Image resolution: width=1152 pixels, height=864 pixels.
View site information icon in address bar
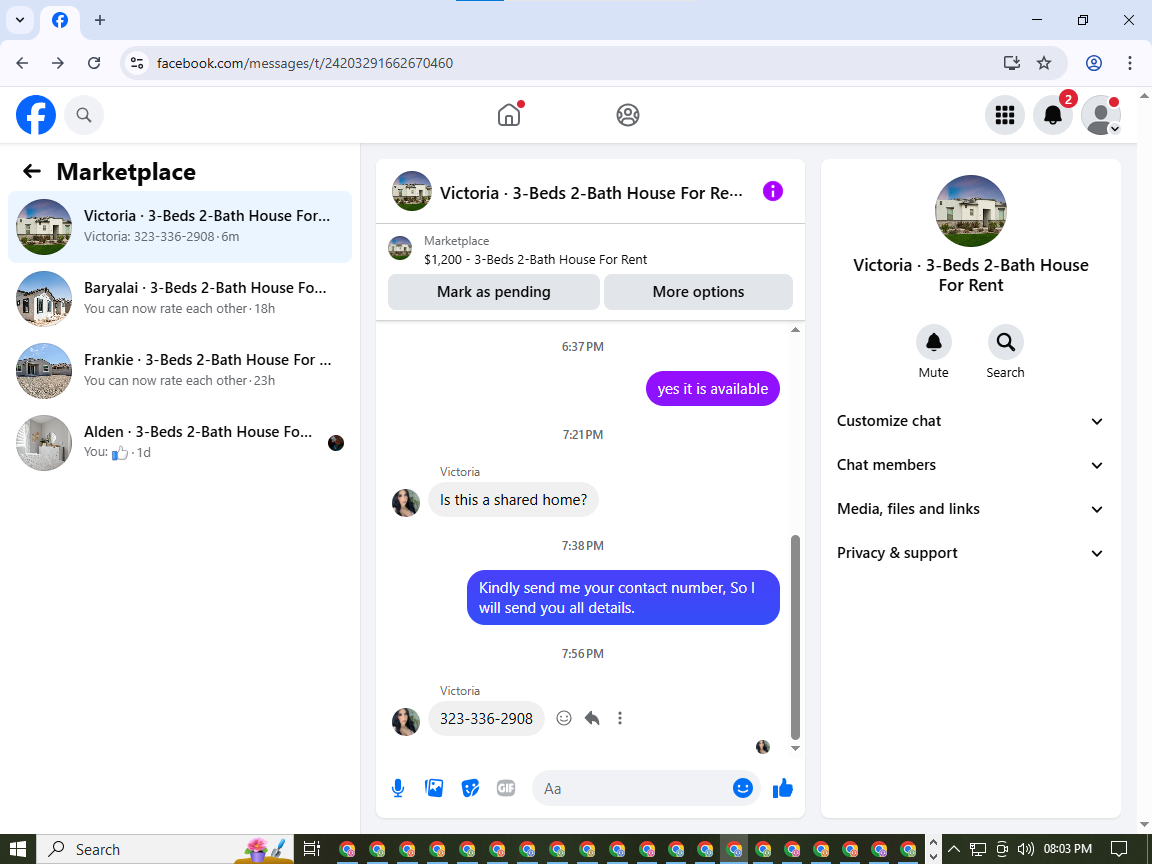point(137,63)
